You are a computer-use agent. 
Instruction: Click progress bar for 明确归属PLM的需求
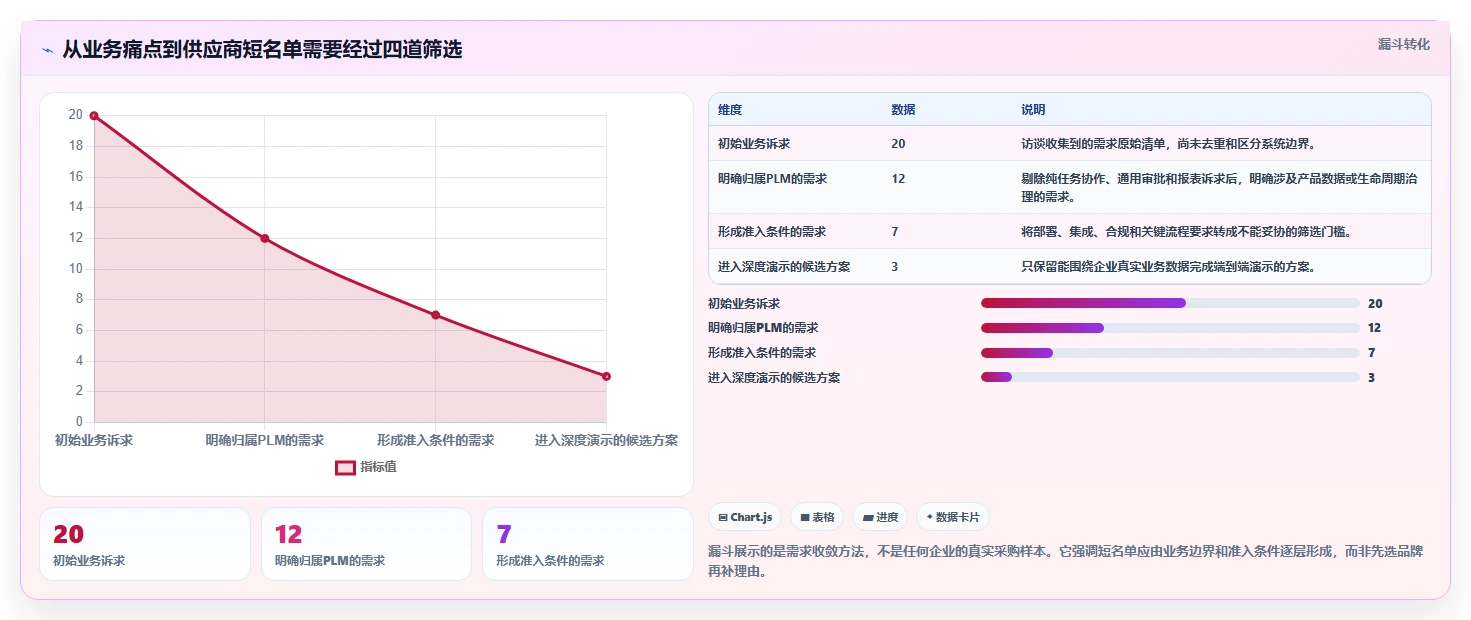(x=1170, y=328)
